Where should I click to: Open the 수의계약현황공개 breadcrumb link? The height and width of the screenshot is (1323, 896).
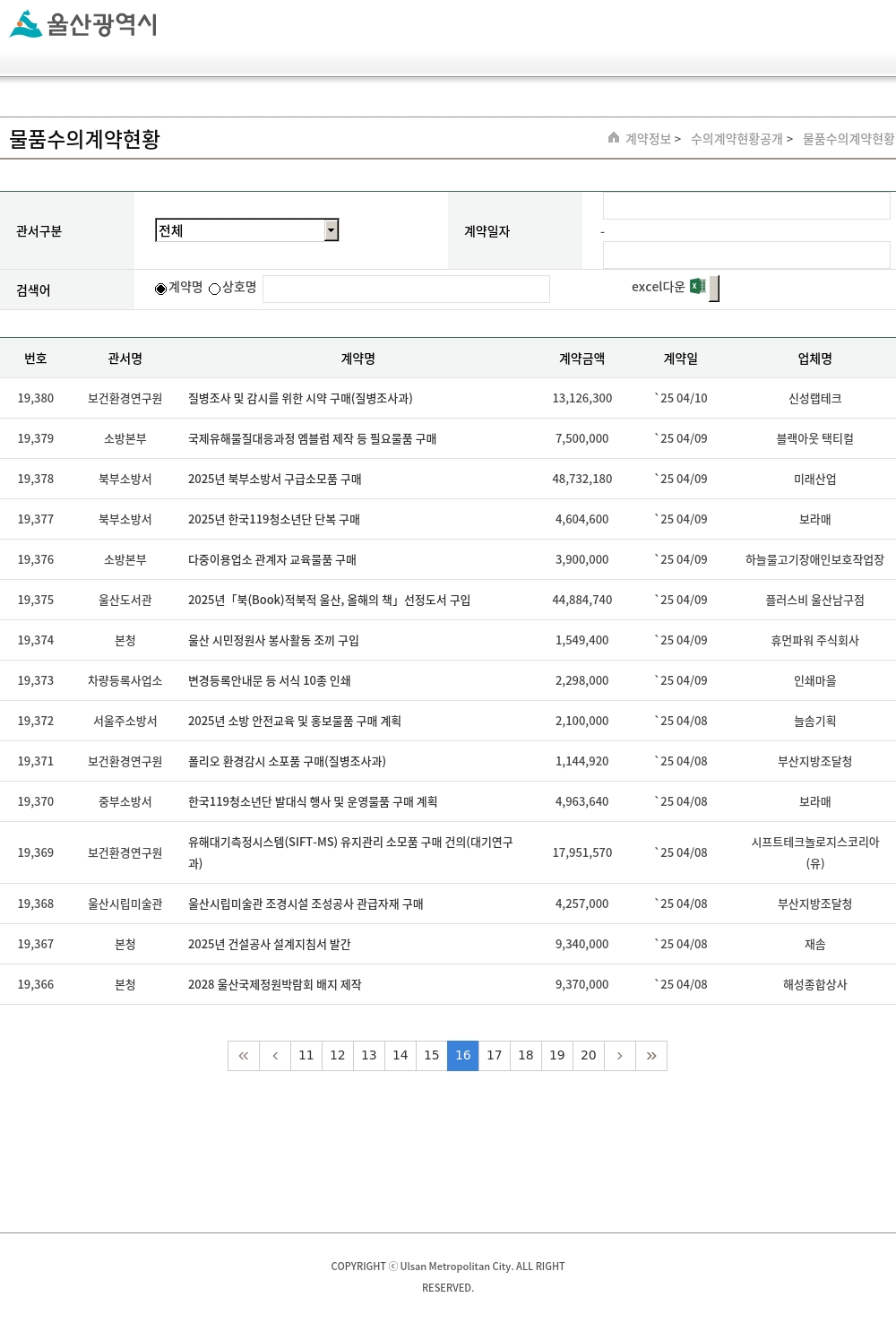[x=737, y=139]
